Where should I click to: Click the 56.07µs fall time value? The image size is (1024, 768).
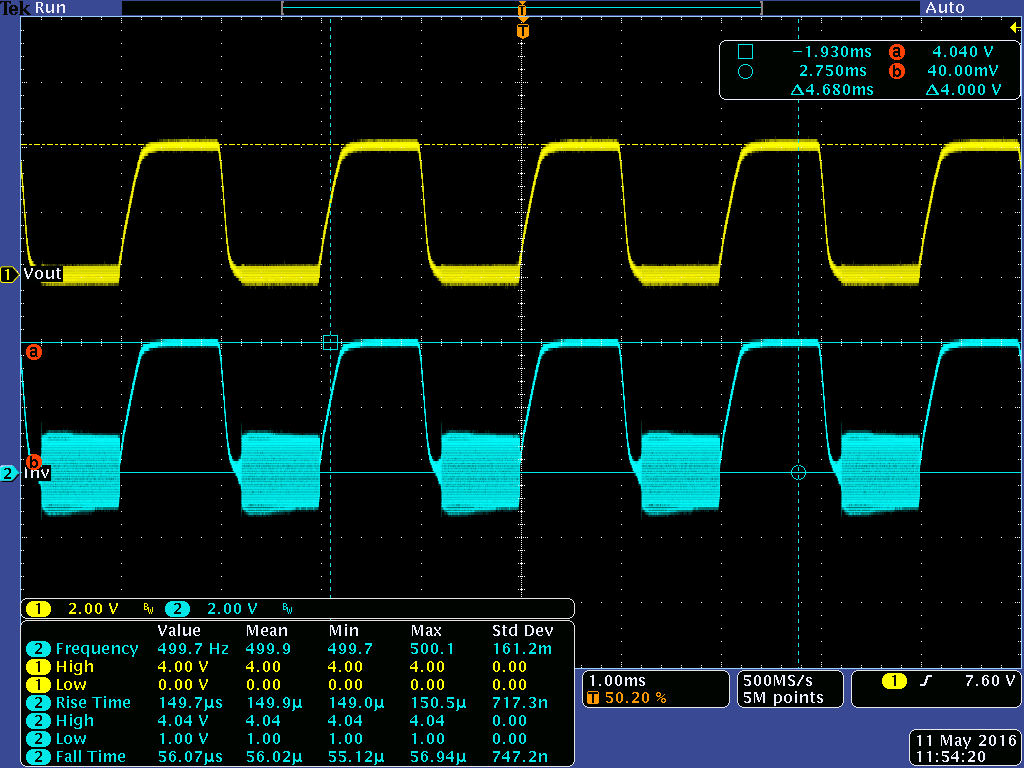tap(190, 758)
